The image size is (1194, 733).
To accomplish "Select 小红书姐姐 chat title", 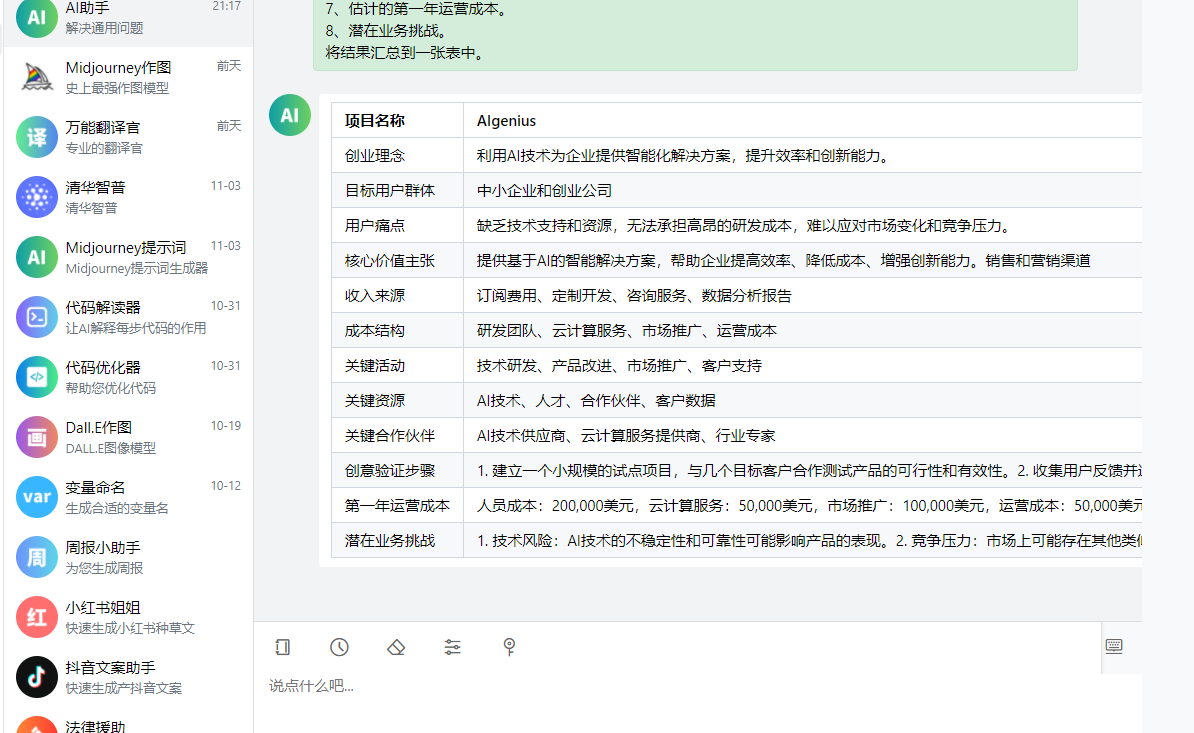I will click(103, 607).
